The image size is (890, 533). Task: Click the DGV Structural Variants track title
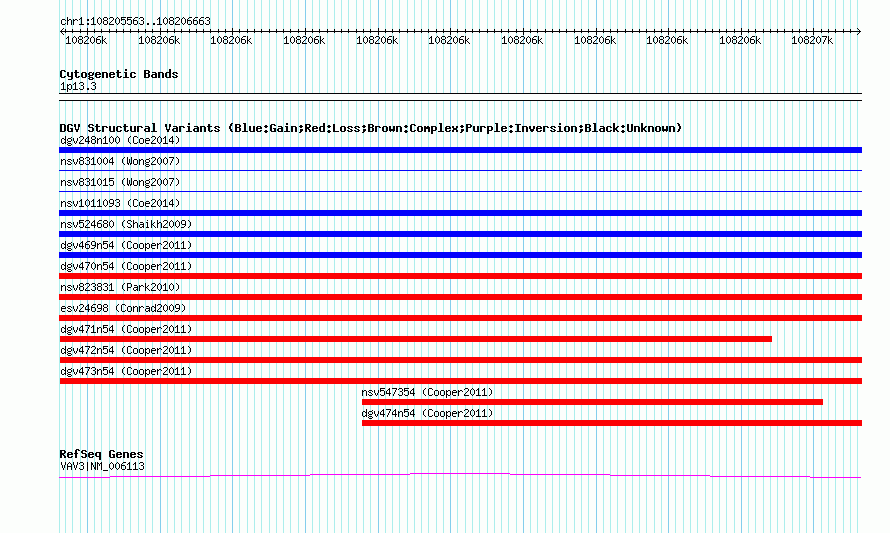(x=371, y=128)
